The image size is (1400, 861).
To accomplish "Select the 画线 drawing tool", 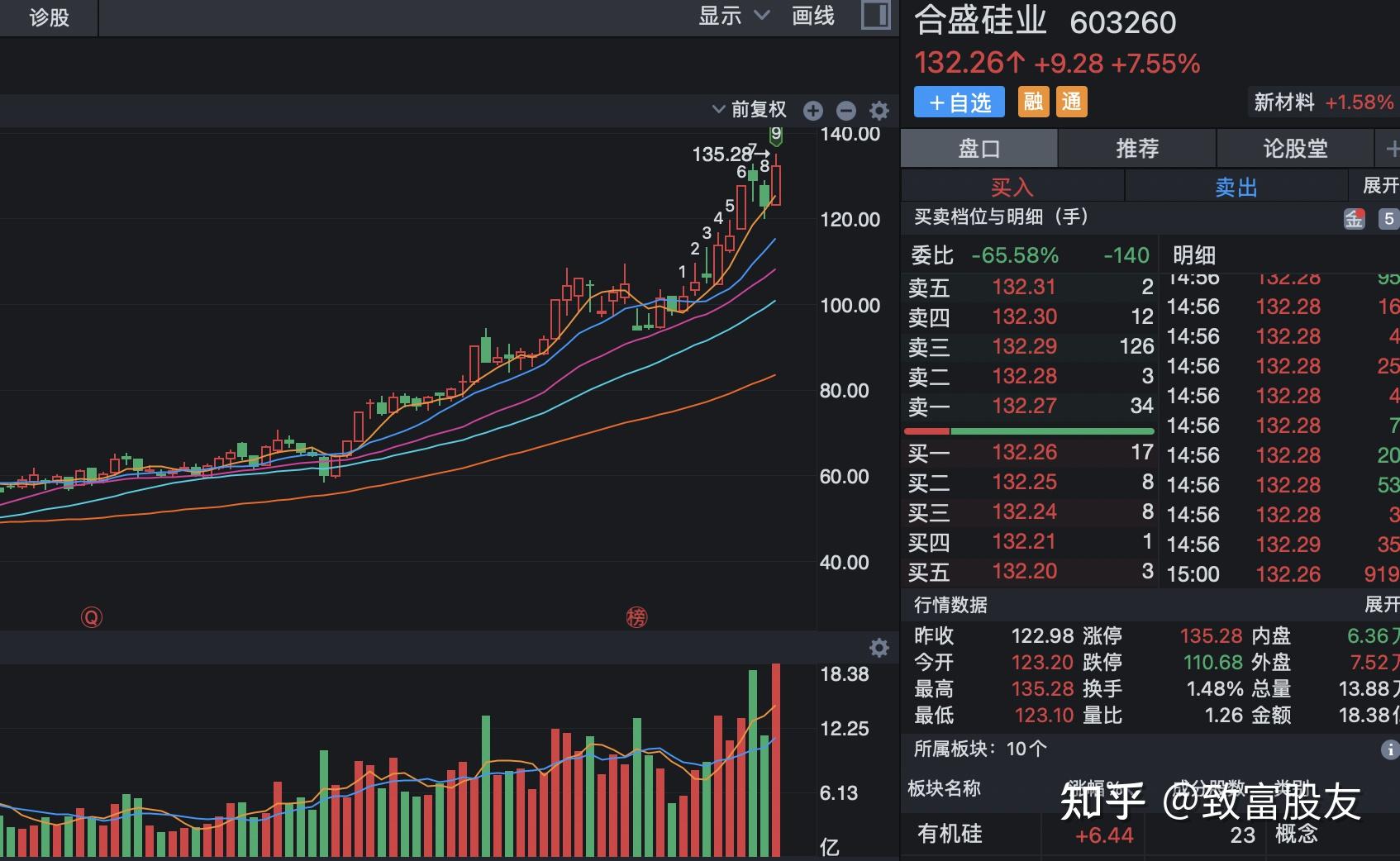I will pos(813,16).
